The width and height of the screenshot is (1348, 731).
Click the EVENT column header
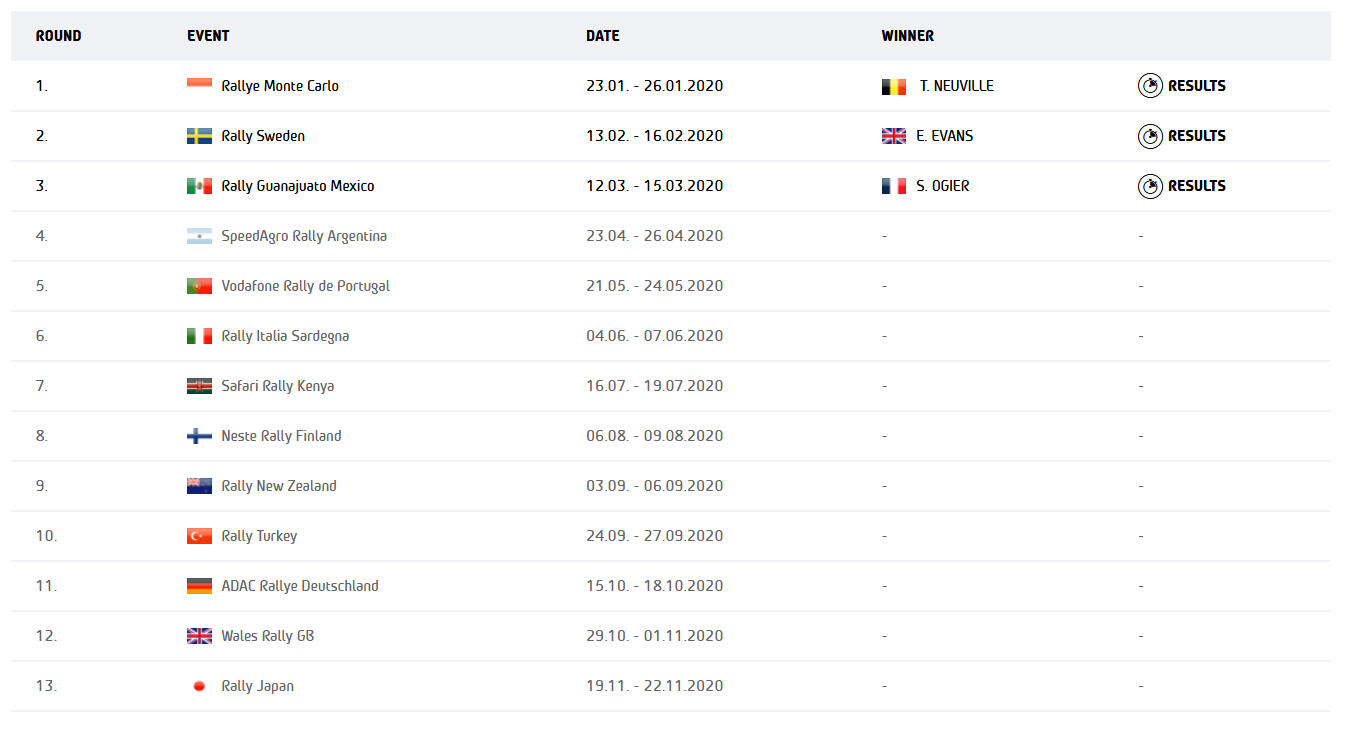click(x=208, y=36)
